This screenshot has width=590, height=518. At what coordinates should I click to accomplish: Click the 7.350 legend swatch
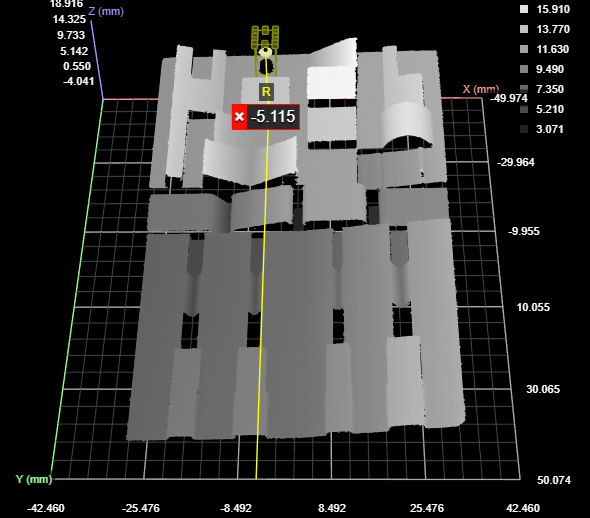coord(524,89)
